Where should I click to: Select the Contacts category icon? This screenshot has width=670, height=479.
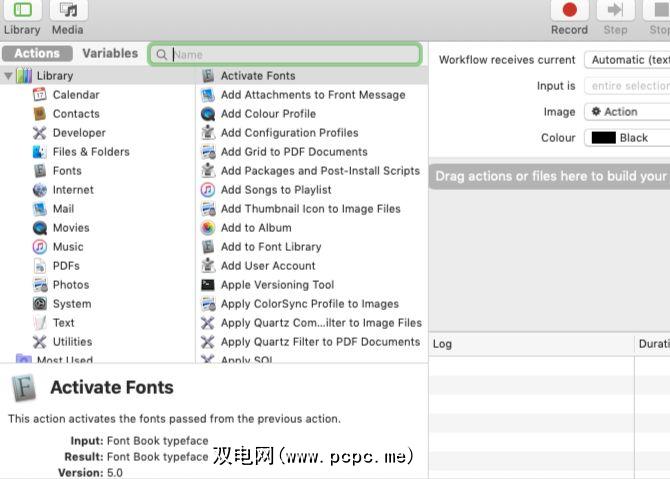click(40, 114)
